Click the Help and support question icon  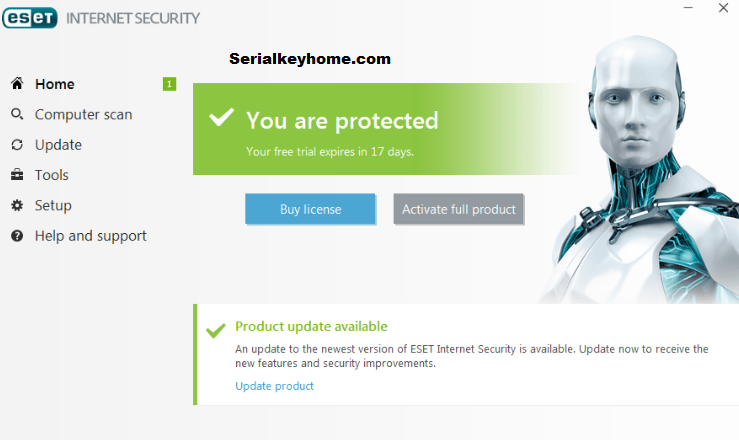point(17,236)
